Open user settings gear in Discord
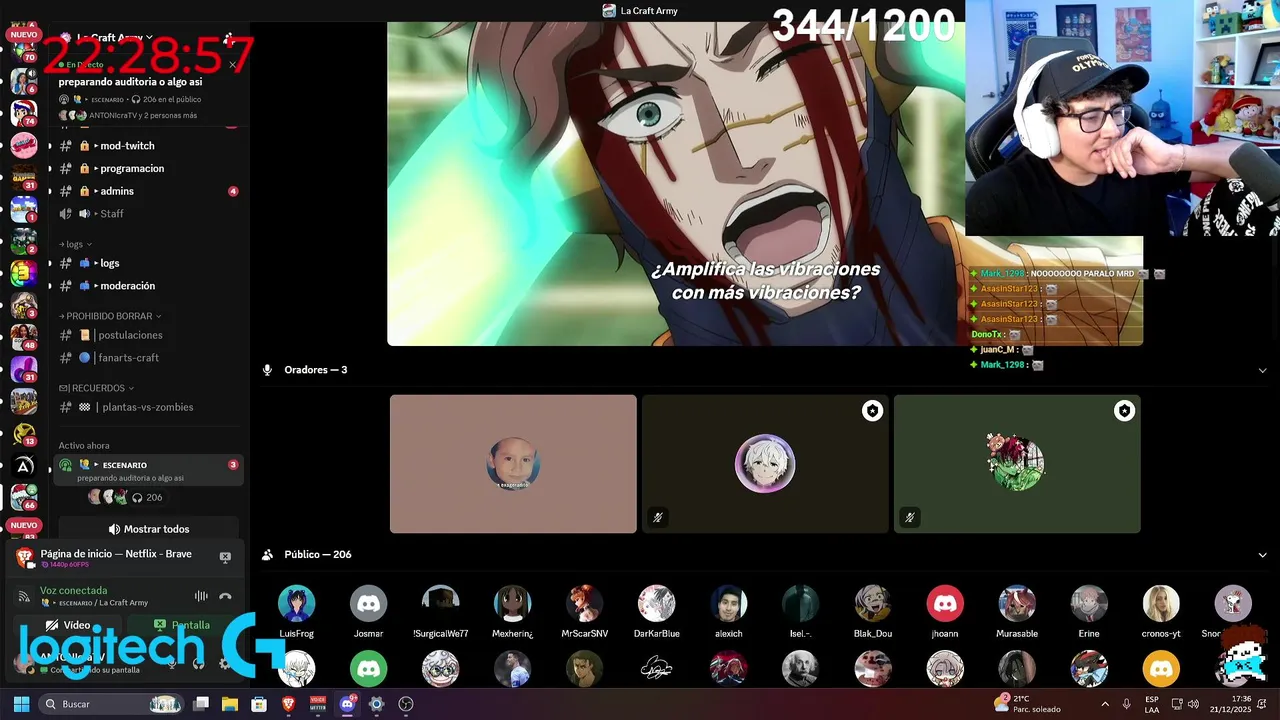 pyautogui.click(x=224, y=663)
